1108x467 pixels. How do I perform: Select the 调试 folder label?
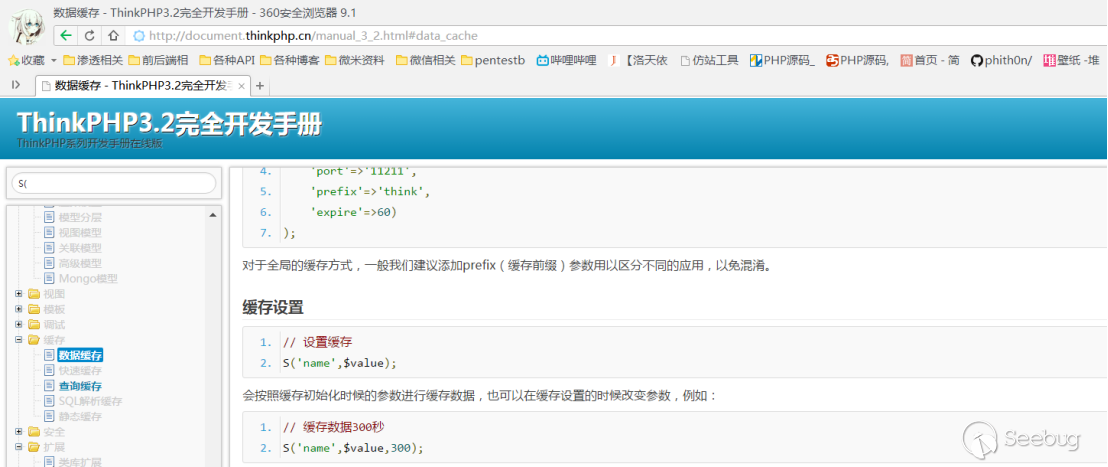[x=54, y=325]
